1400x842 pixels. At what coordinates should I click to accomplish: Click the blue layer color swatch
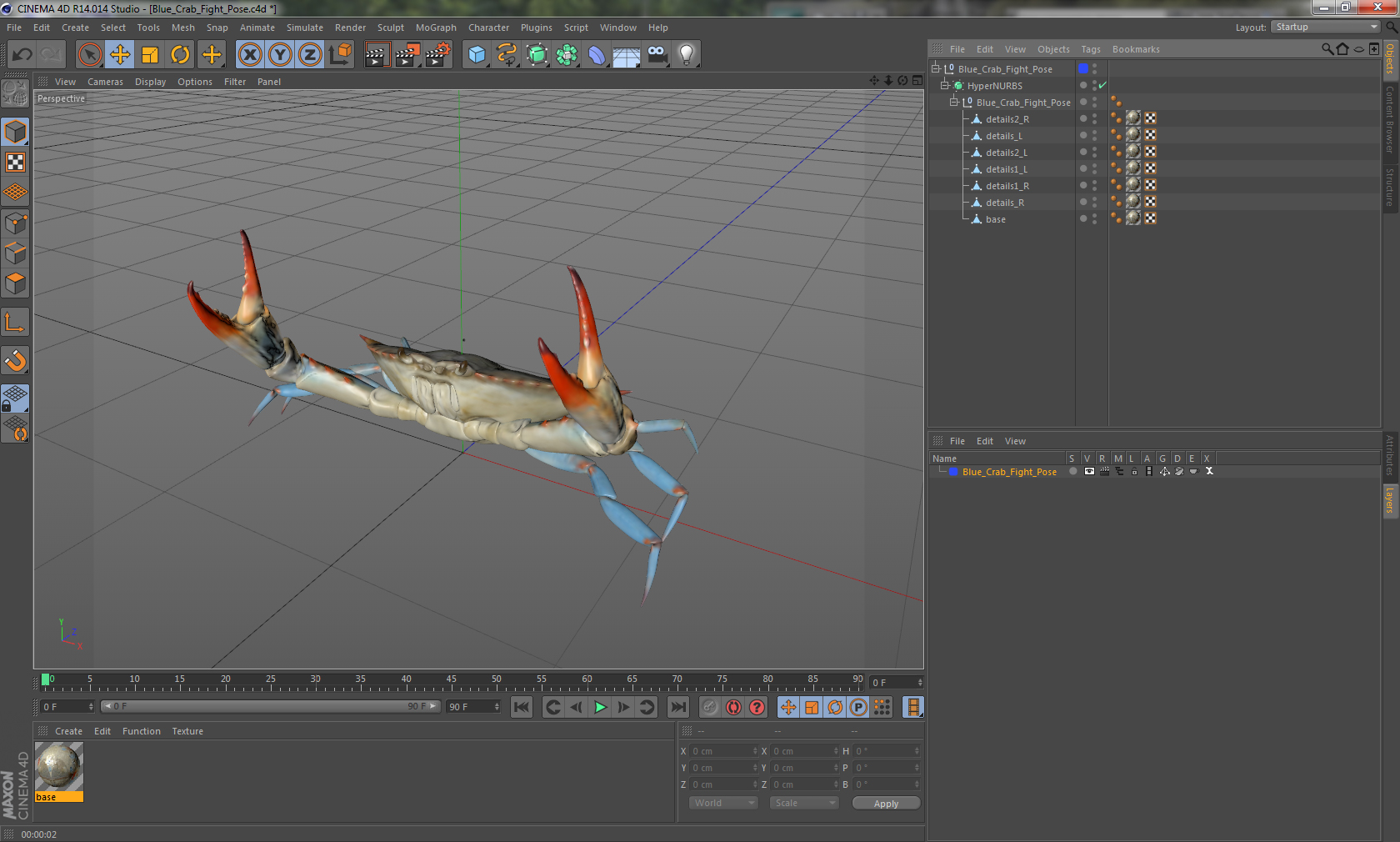click(x=953, y=472)
